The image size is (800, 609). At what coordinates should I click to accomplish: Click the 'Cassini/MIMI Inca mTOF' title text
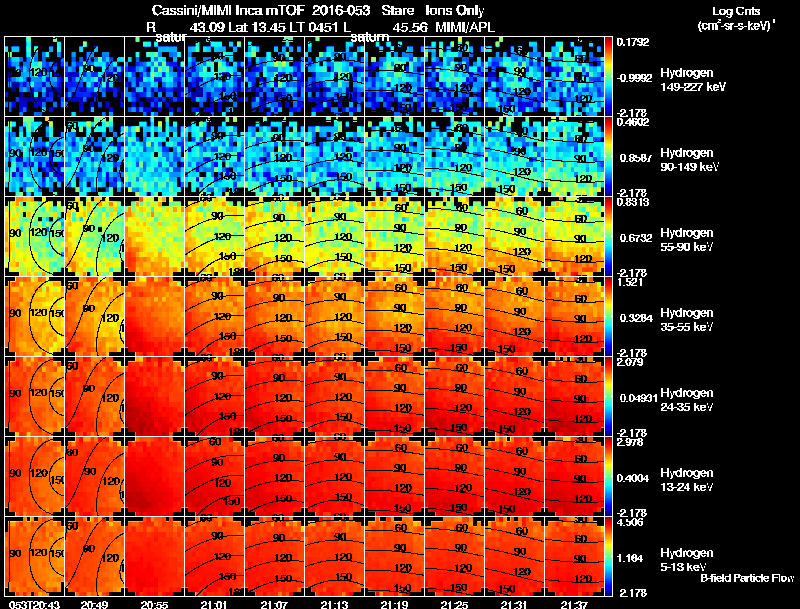coord(228,10)
